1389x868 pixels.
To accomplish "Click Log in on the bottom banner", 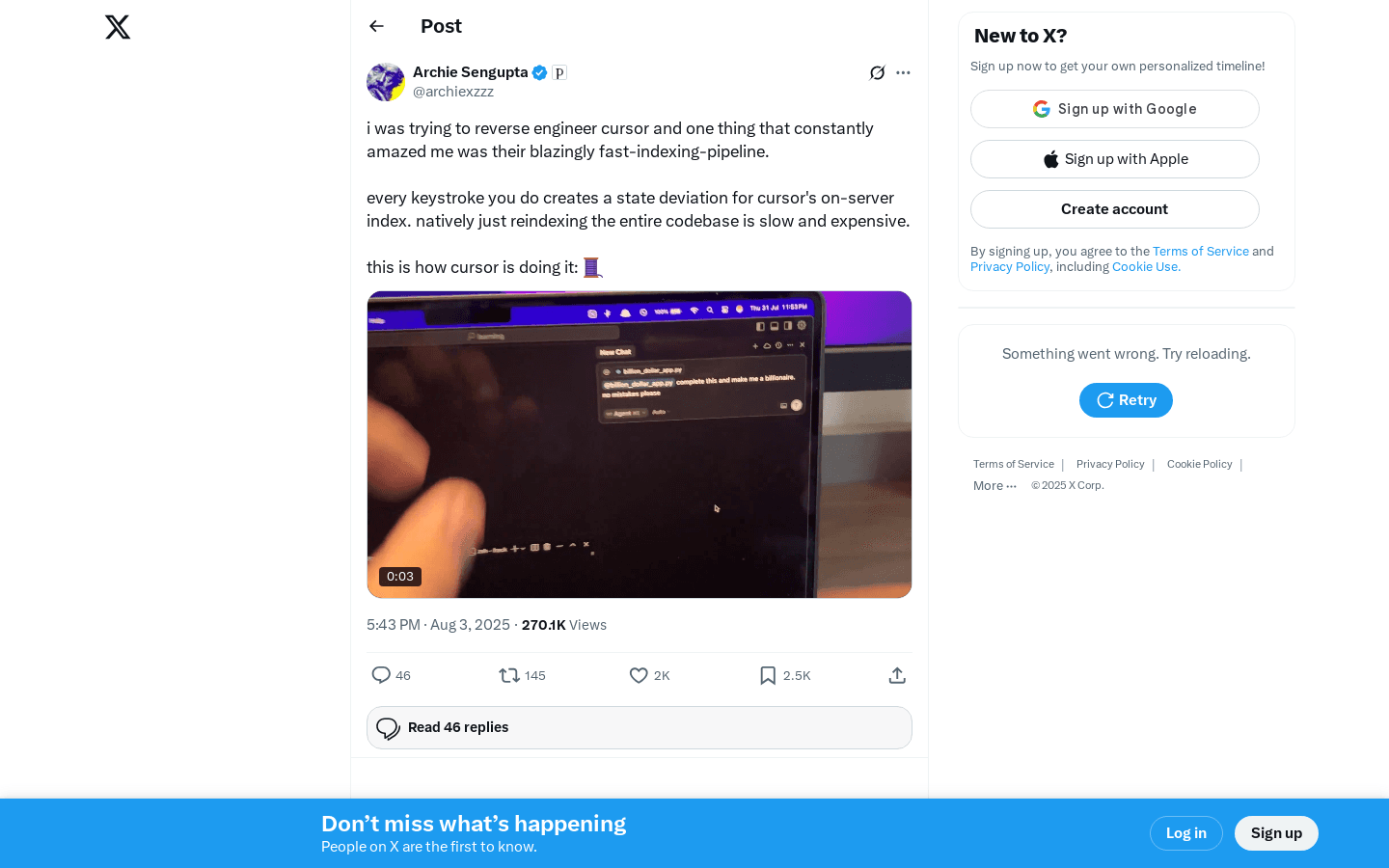I will tap(1186, 833).
